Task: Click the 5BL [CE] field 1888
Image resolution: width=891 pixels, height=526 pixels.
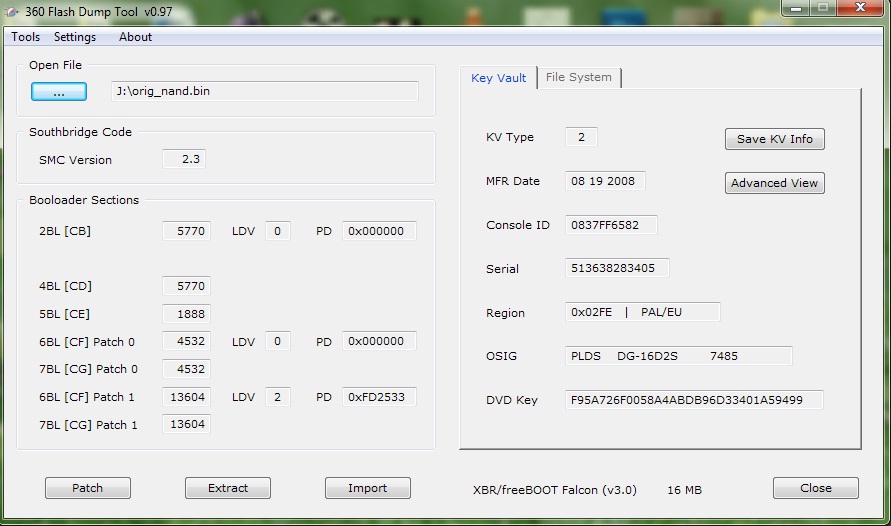Action: pos(186,314)
